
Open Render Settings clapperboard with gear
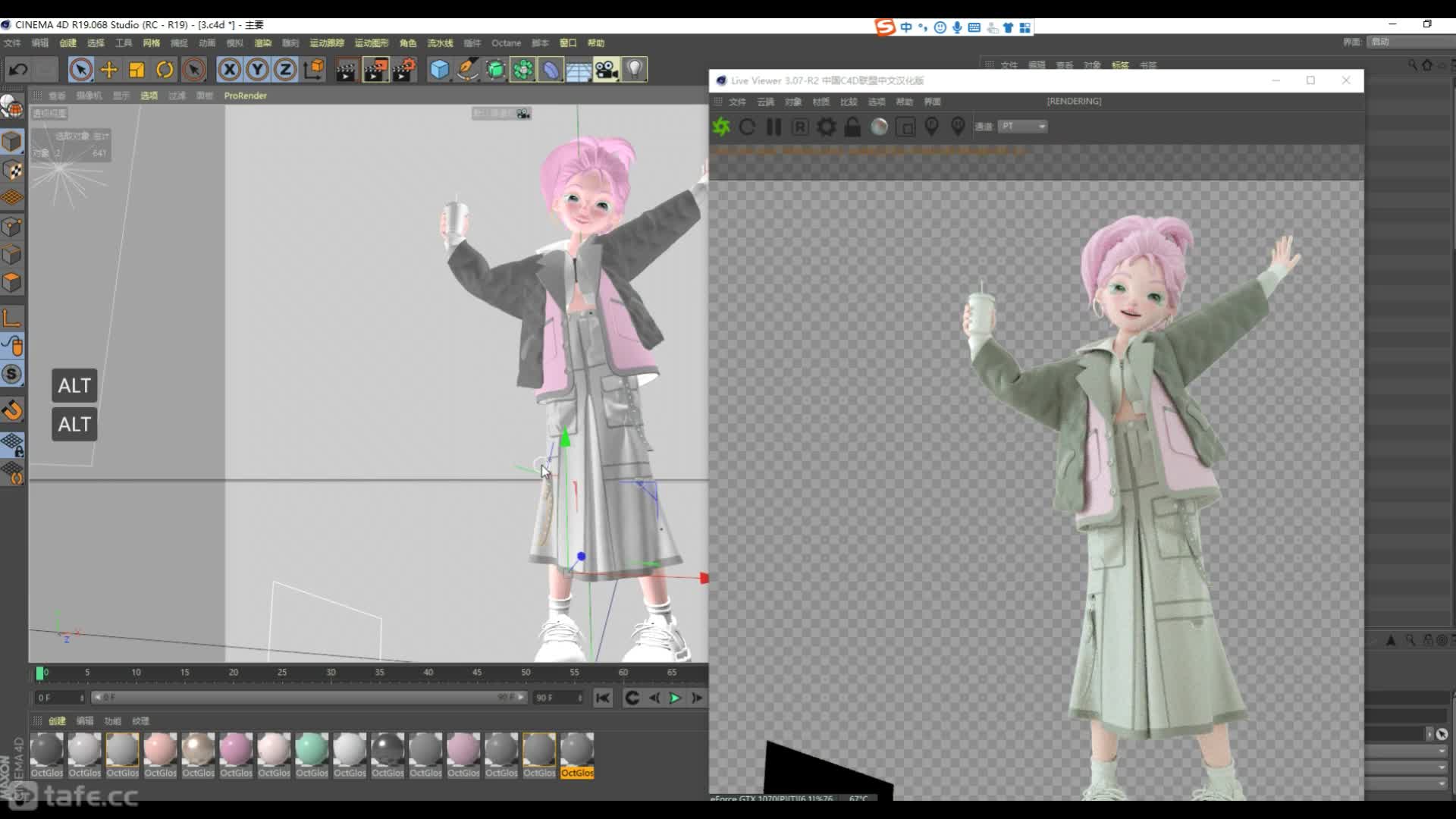(x=404, y=70)
